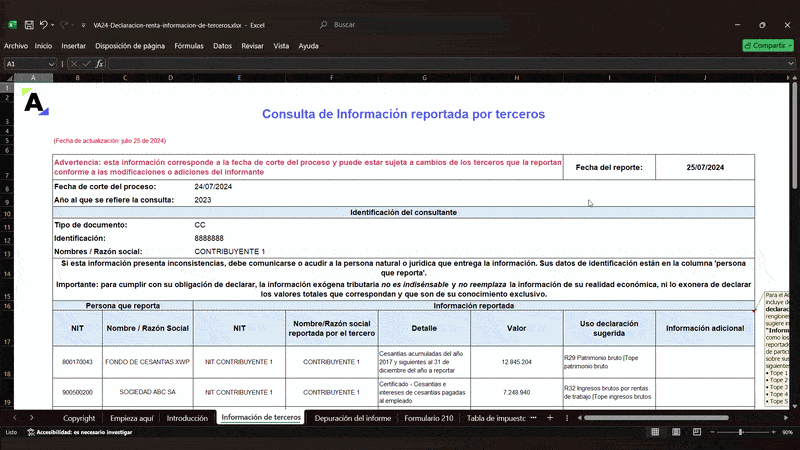Click NIT cell 800170043
Image resolution: width=800 pixels, height=450 pixels.
(x=78, y=362)
